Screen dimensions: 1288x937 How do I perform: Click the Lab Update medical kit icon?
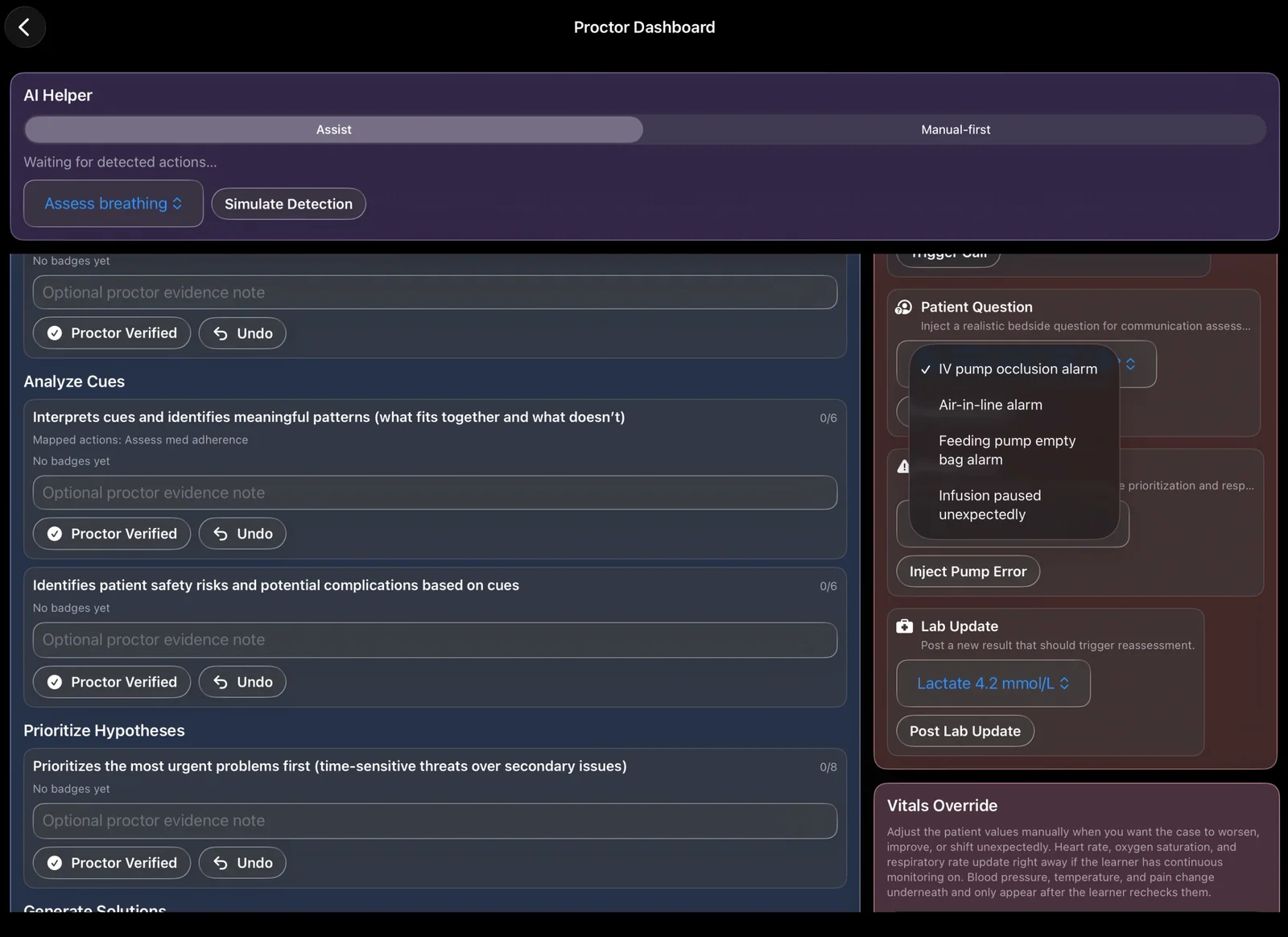(904, 626)
